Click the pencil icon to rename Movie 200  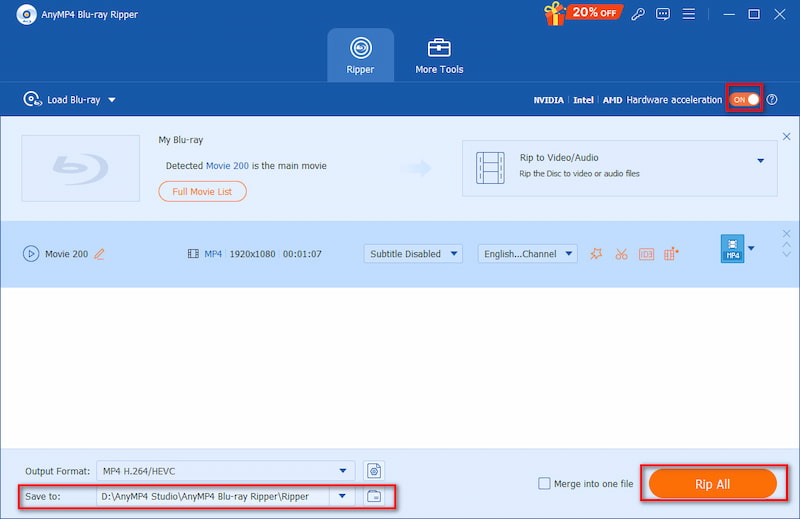click(99, 254)
